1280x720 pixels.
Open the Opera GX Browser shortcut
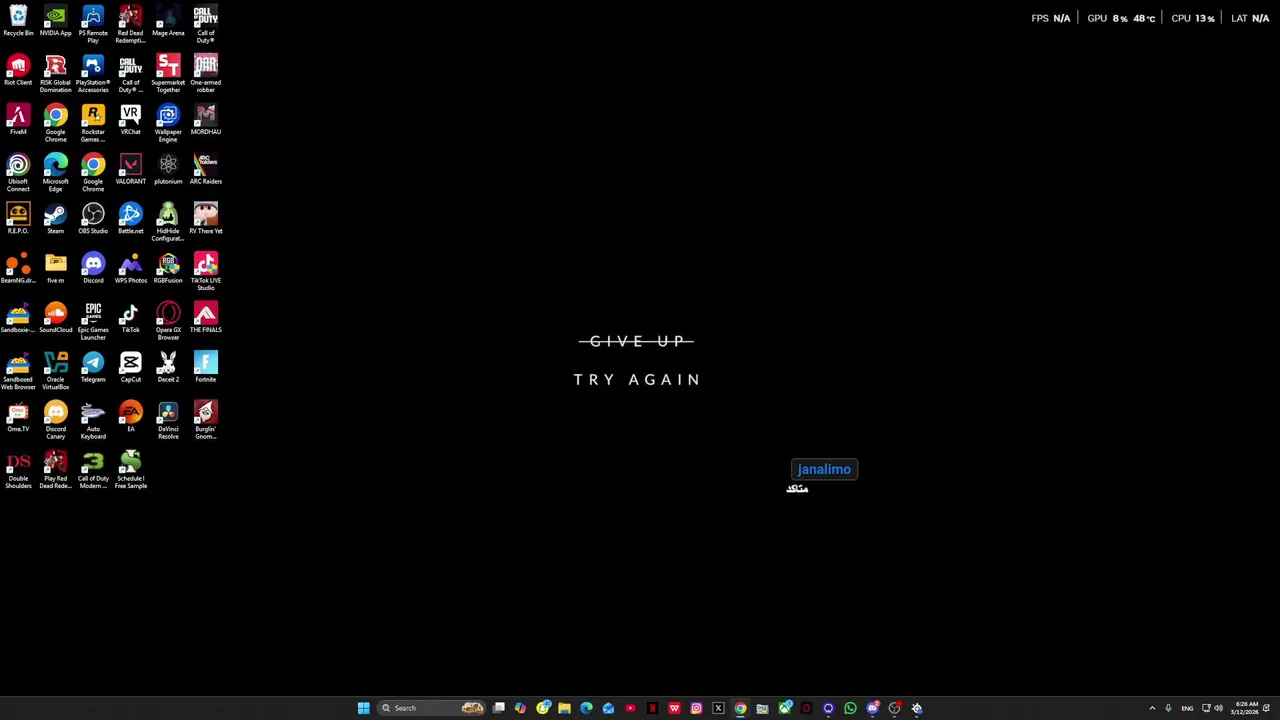pyautogui.click(x=168, y=322)
